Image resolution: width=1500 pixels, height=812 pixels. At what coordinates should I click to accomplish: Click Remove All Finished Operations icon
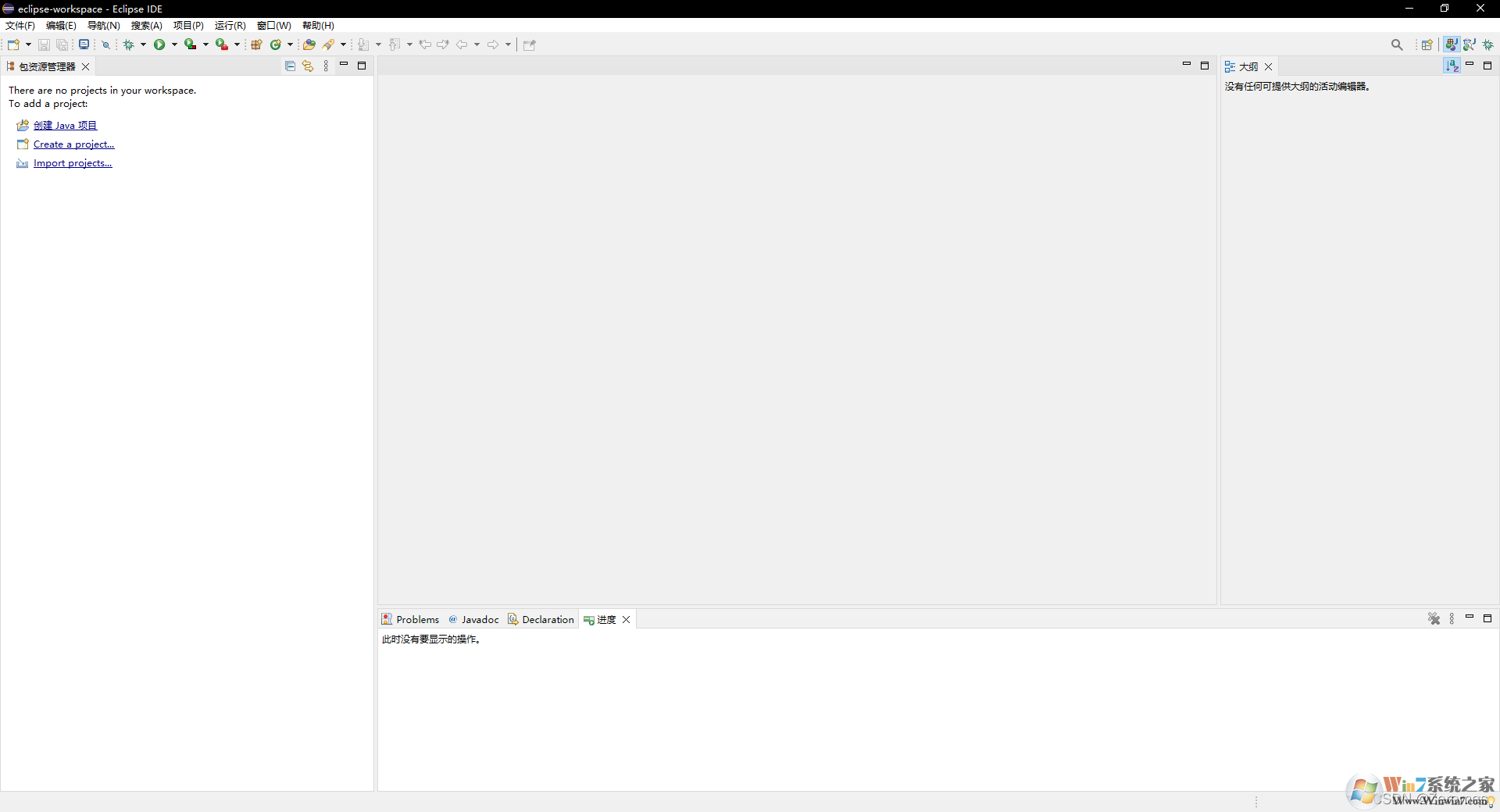tap(1434, 619)
